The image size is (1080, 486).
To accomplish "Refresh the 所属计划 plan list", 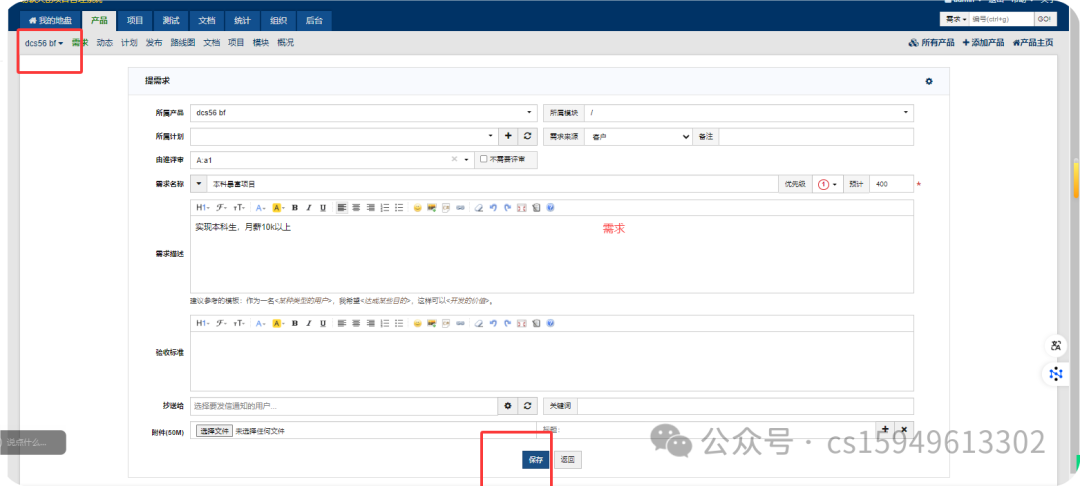I will pyautogui.click(x=527, y=136).
